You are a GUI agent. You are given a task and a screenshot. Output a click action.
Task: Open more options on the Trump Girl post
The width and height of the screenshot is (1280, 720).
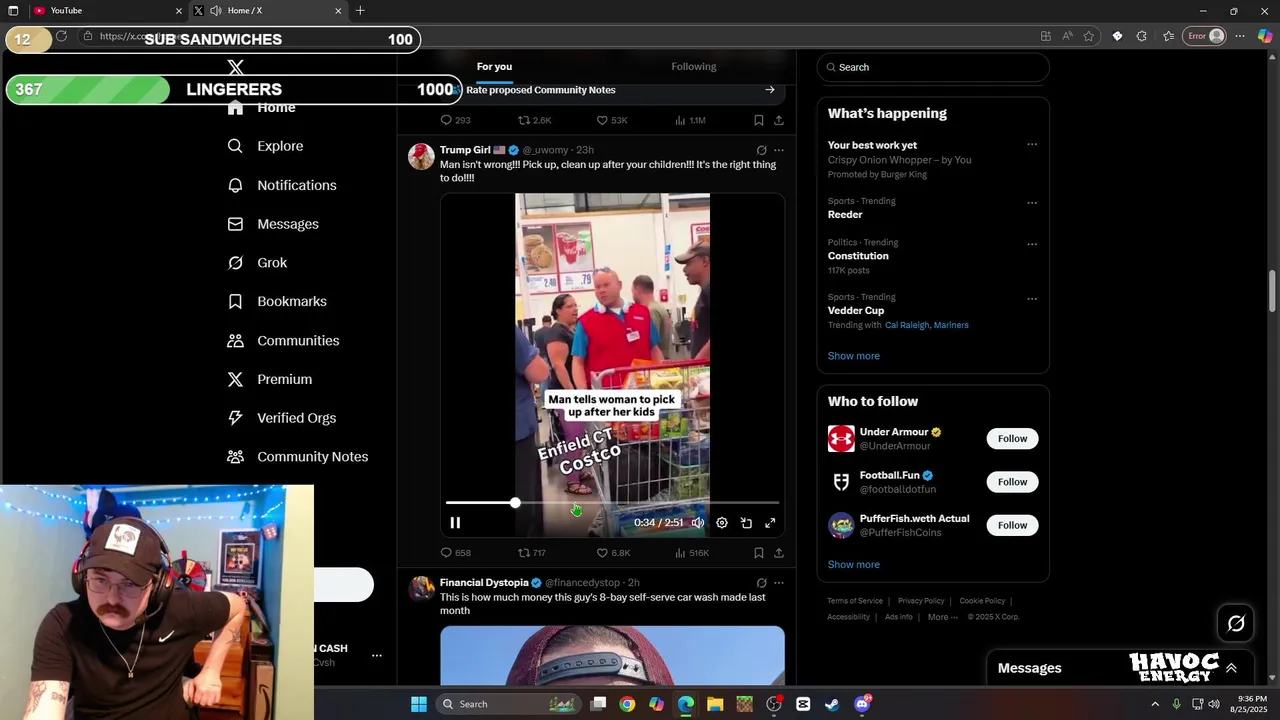coord(779,150)
